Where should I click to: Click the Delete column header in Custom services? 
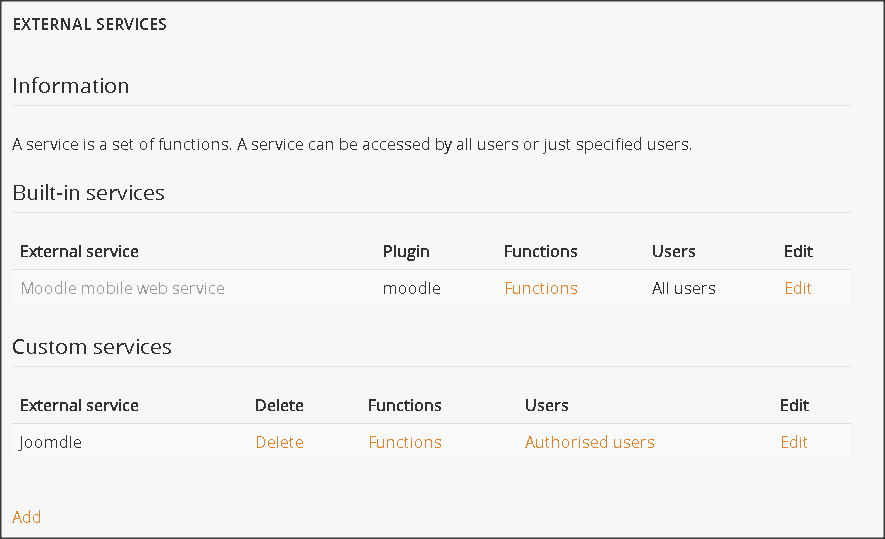(279, 405)
